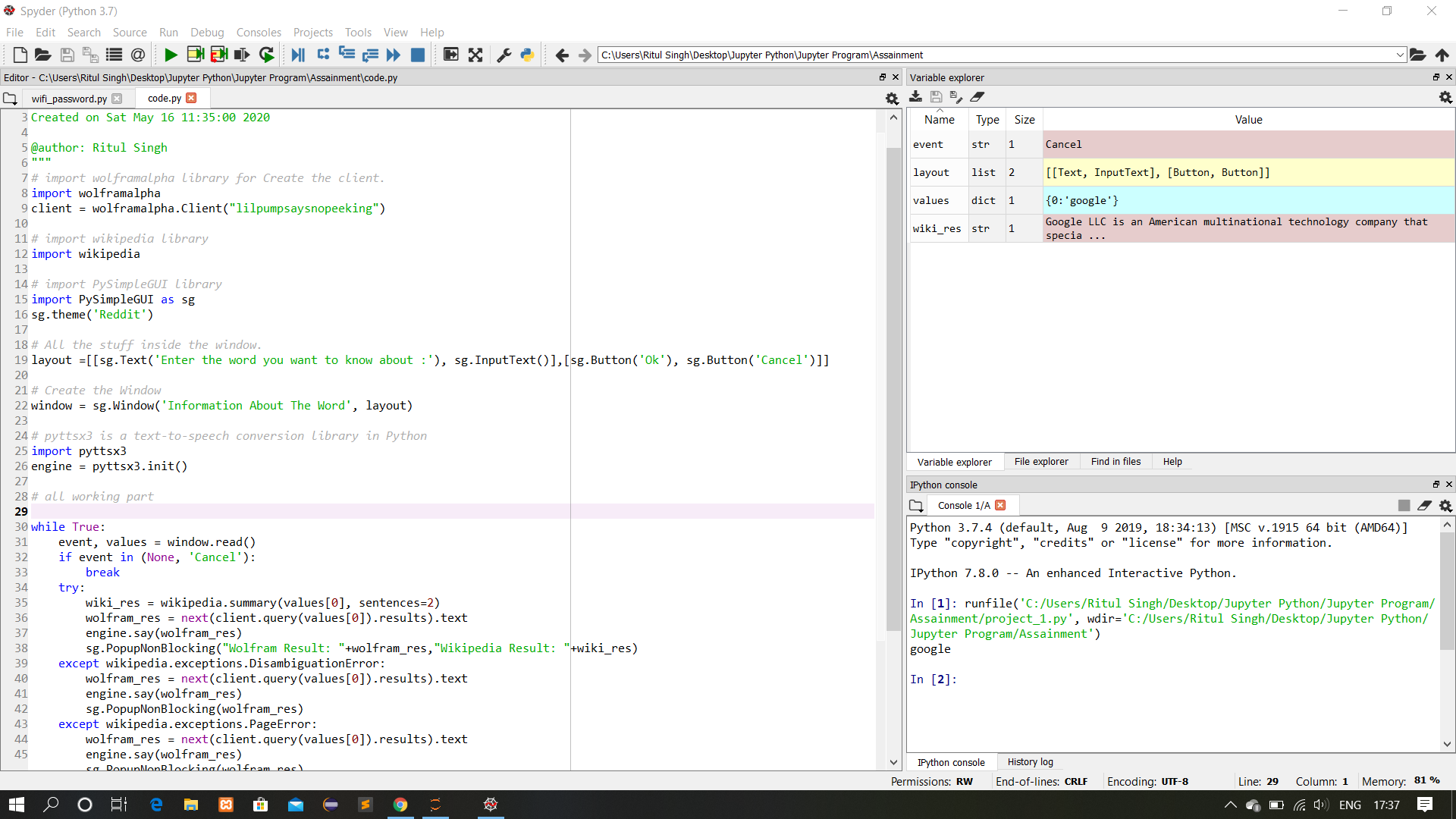This screenshot has height=819, width=1456.
Task: Click the @ symbol finder icon
Action: click(x=138, y=55)
